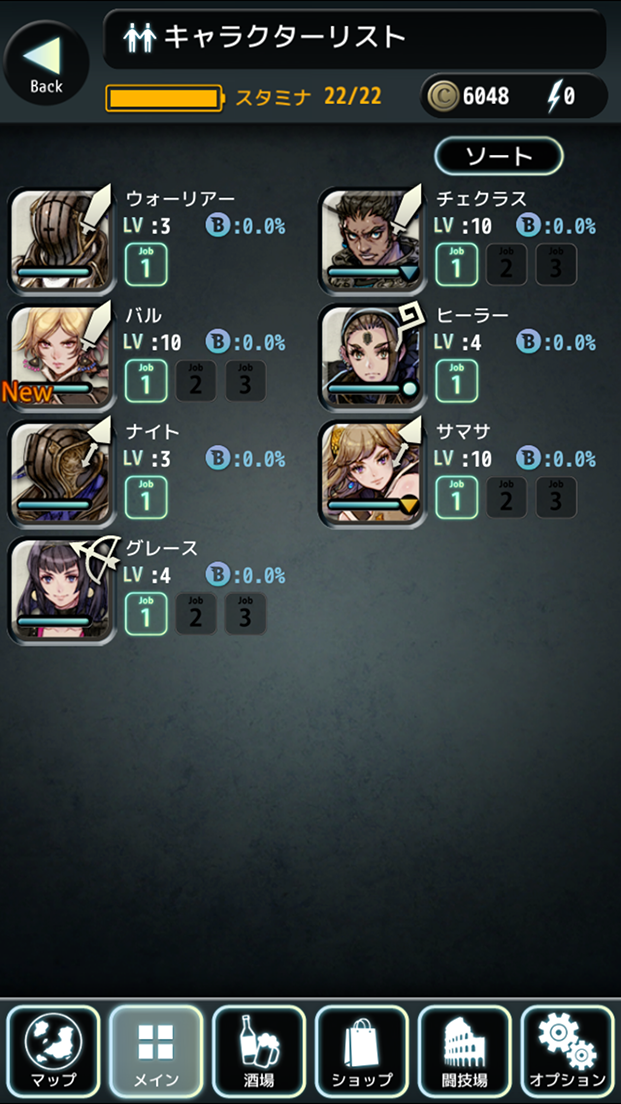The image size is (621, 1104).
Task: Choose Job 1 for ヒーラー
Action: coord(456,381)
